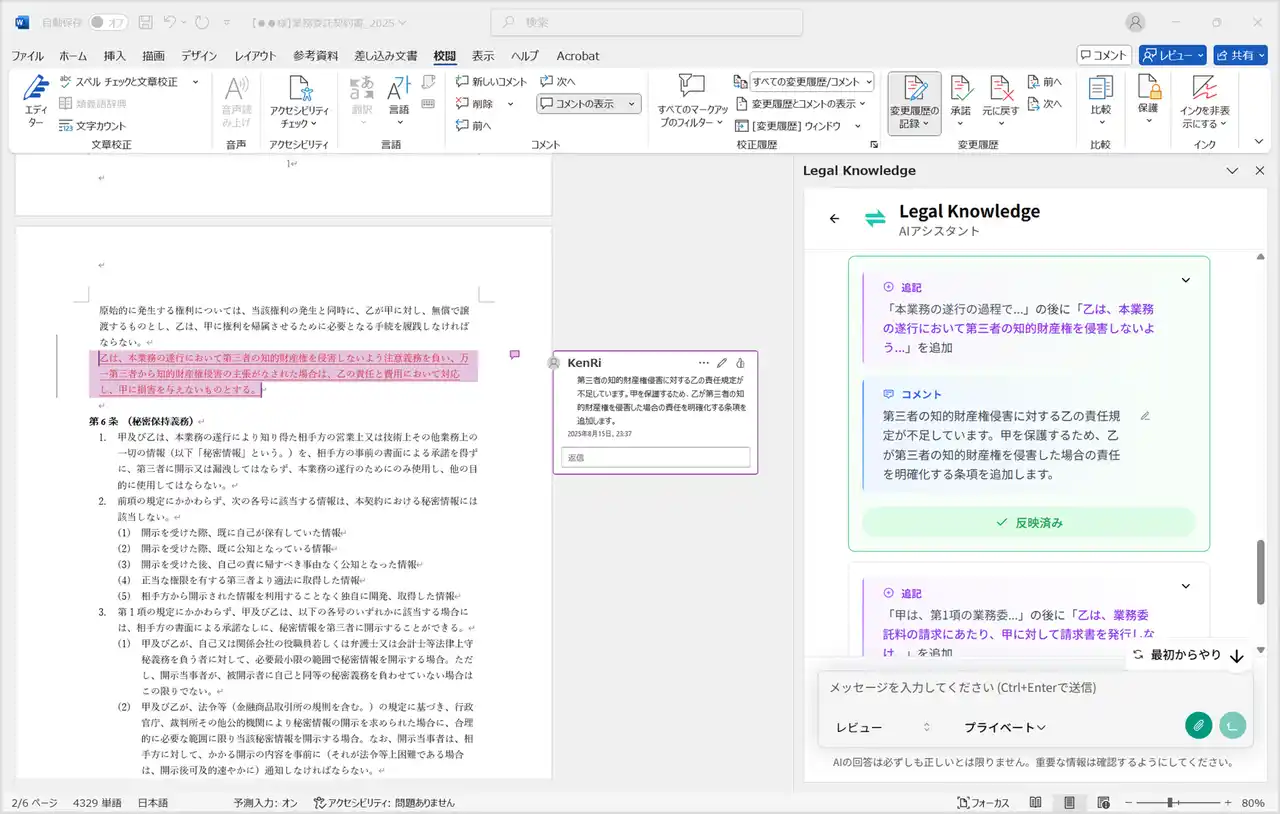Click the edit pencil in KenRi comment

[x=722, y=362]
